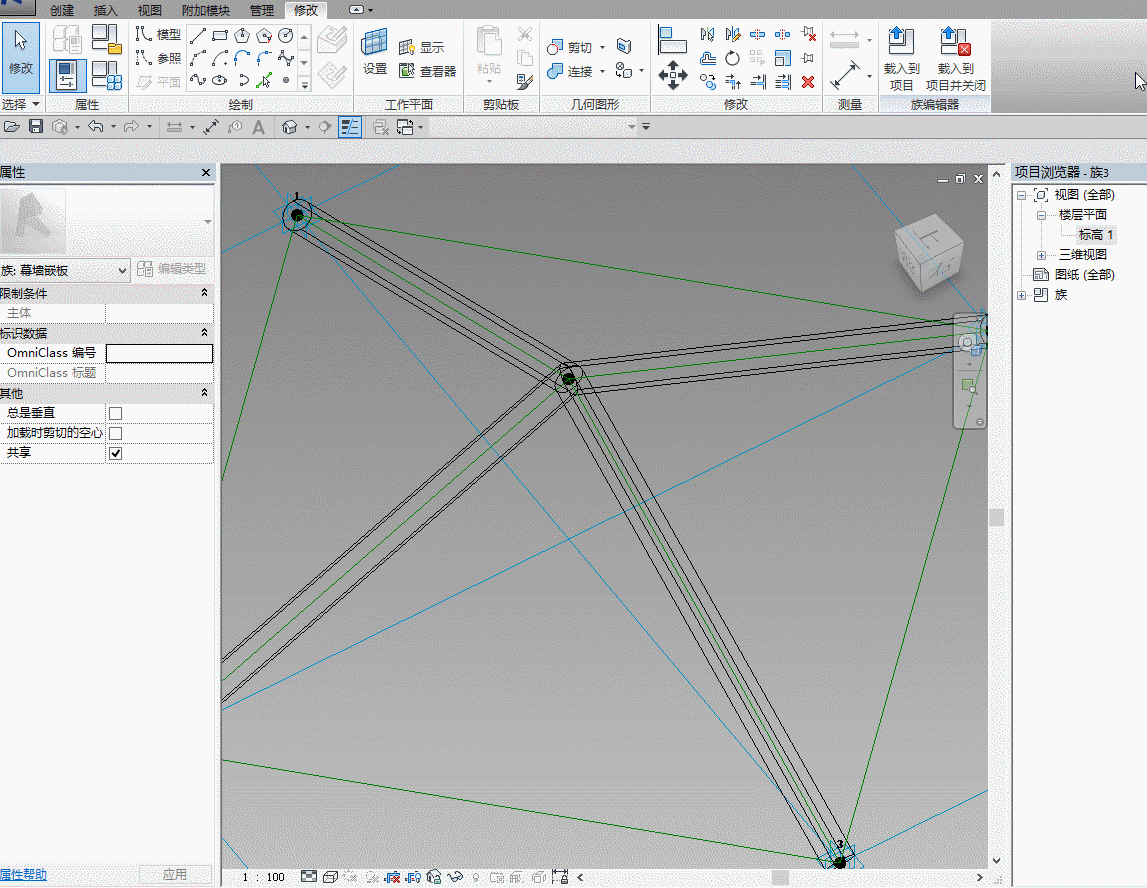Select the rotate tool in 修改 panel

pyautogui.click(x=733, y=58)
